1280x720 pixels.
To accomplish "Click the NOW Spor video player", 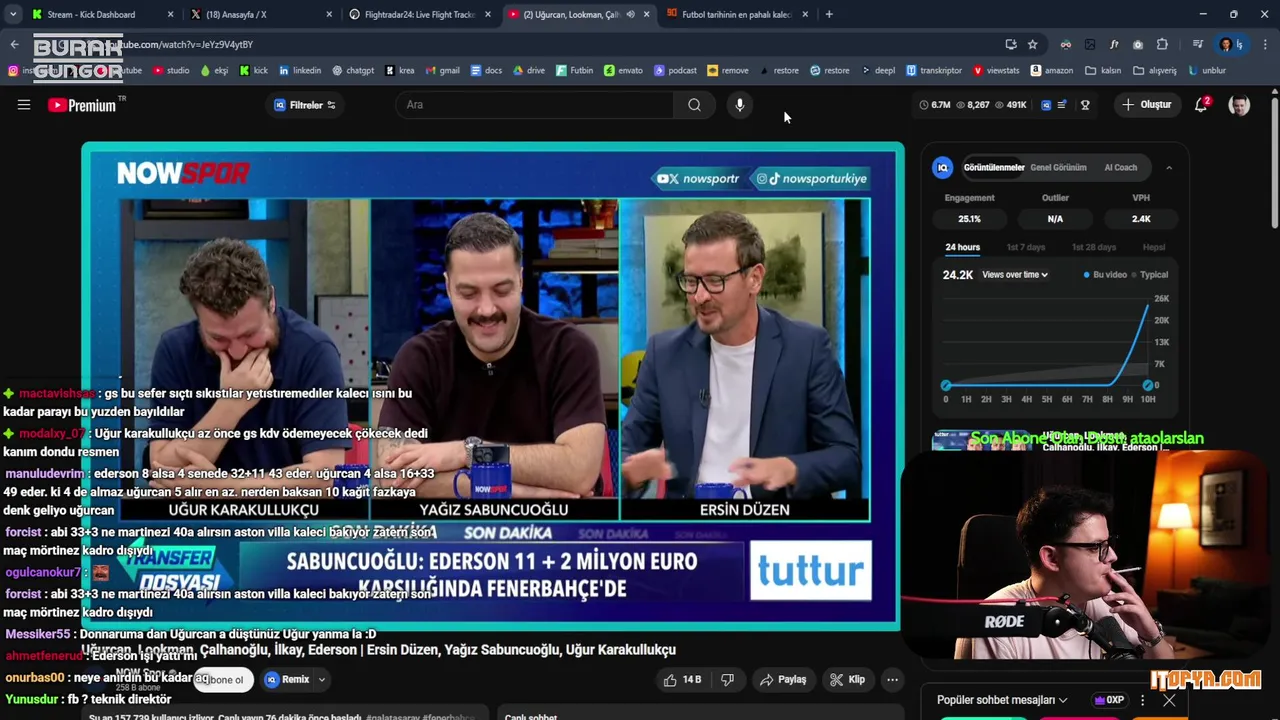I will (x=493, y=387).
